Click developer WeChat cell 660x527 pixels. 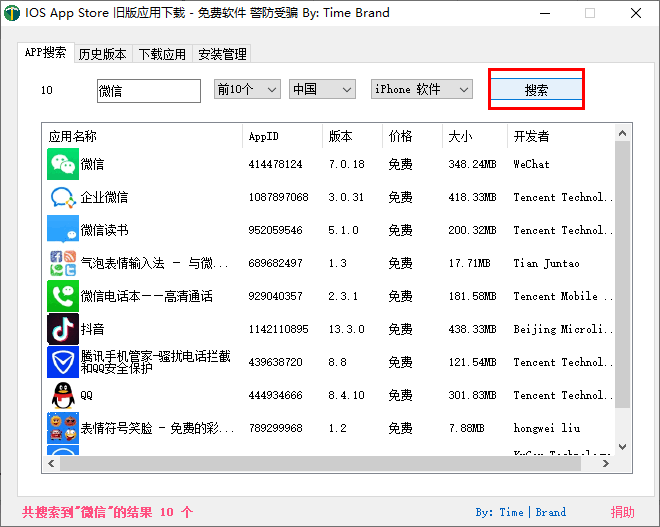[x=531, y=164]
